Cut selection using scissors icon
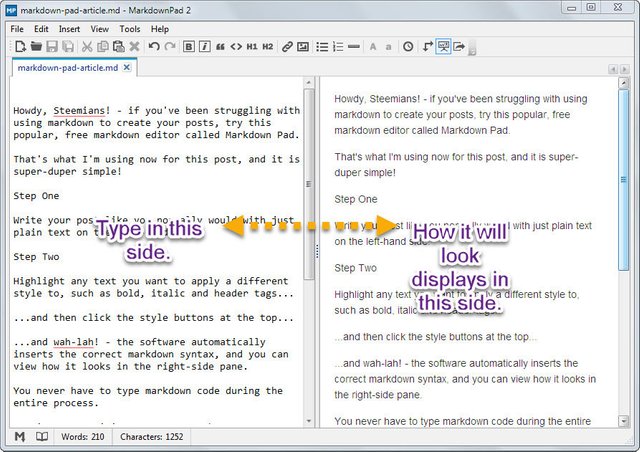Image resolution: width=640 pixels, height=452 pixels. tap(87, 47)
